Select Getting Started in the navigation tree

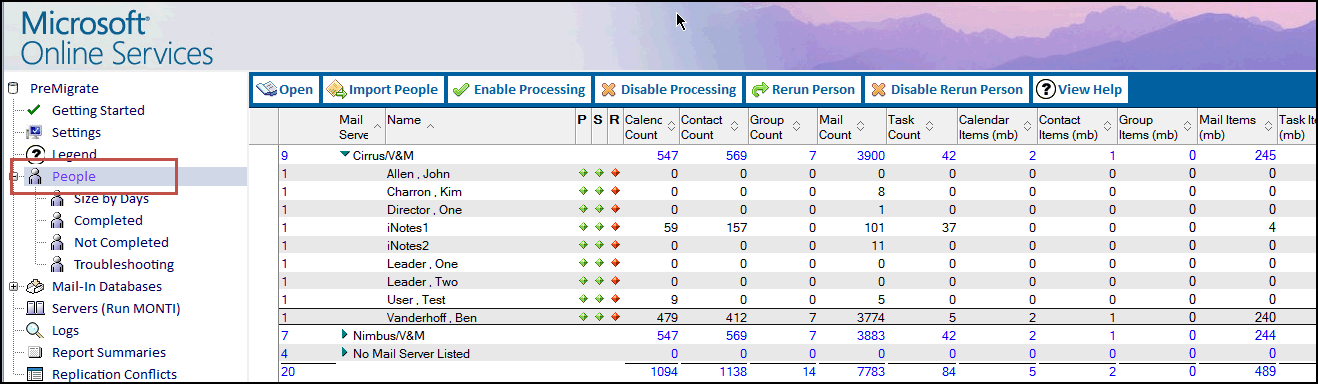coord(98,110)
